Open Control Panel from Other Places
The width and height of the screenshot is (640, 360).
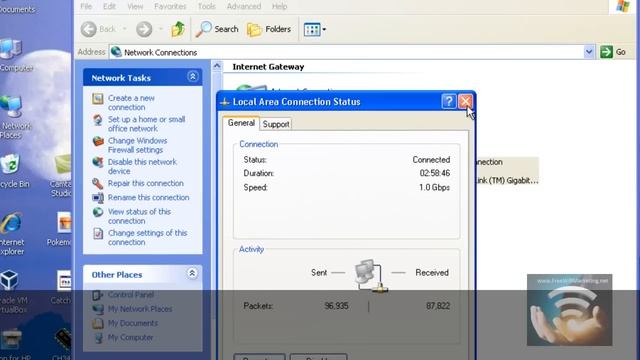[x=131, y=295]
